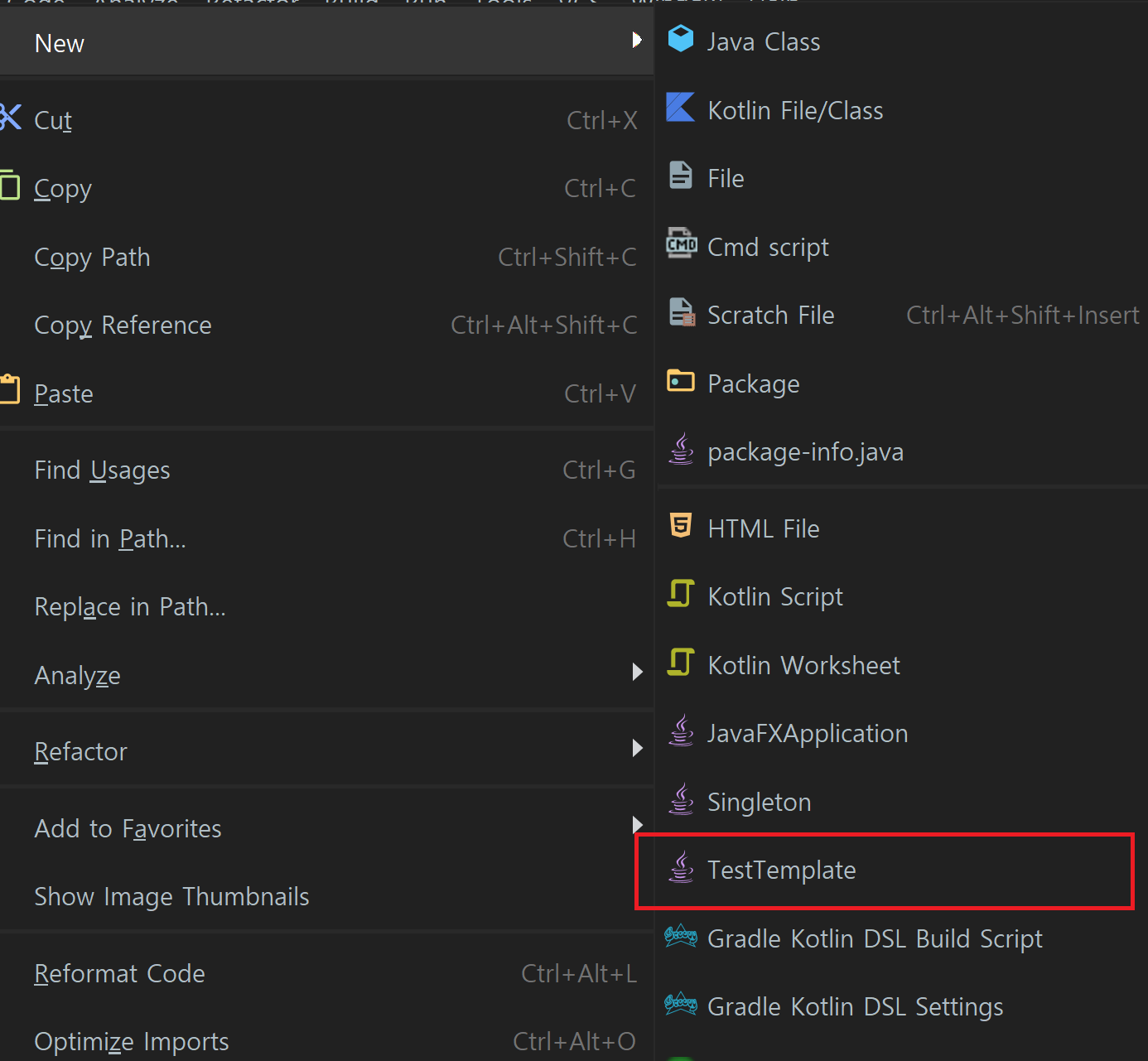Image resolution: width=1148 pixels, height=1061 pixels.
Task: Click the Gradle Kotlin DSL Settings icon
Action: [681, 1004]
